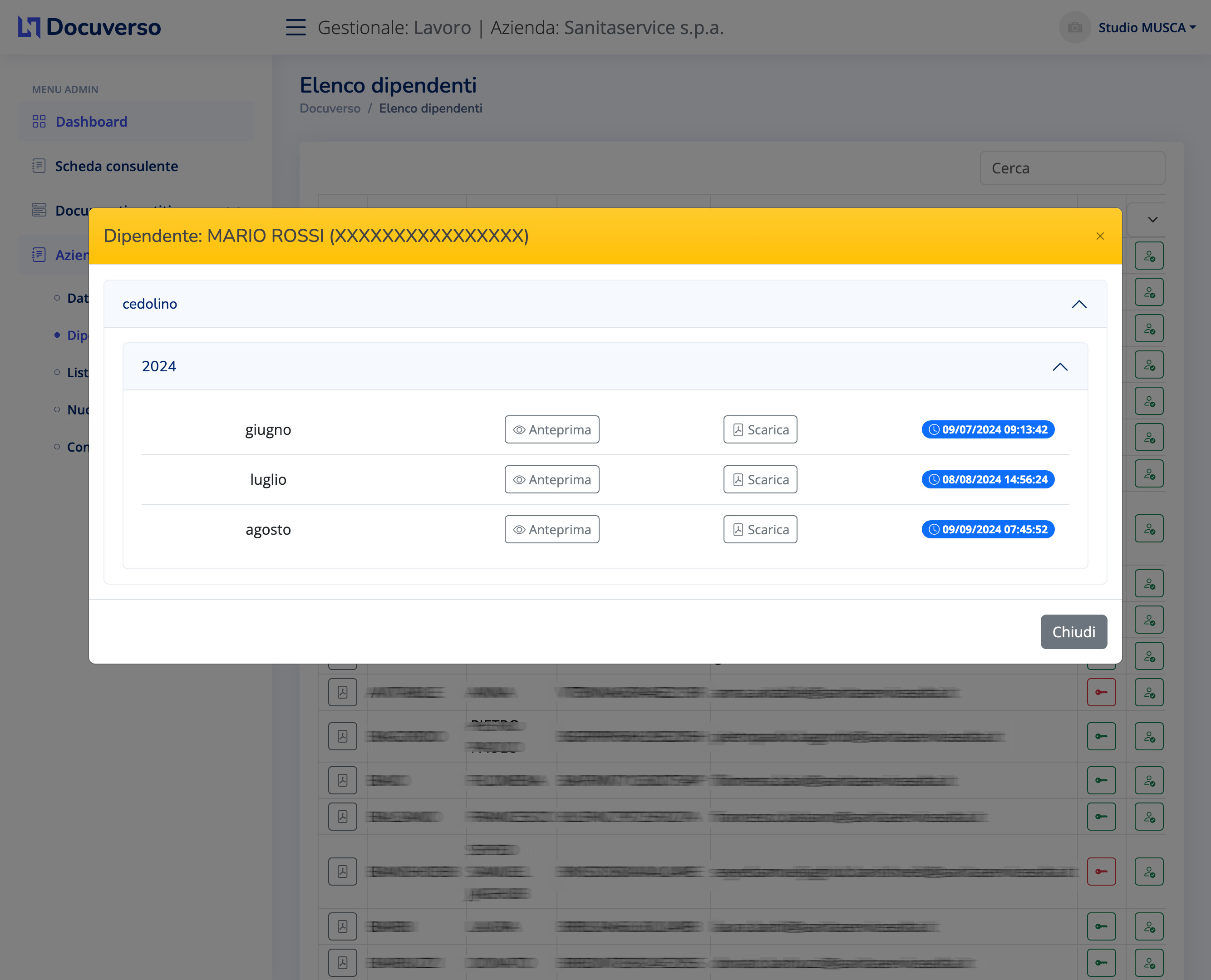The height and width of the screenshot is (980, 1211).
Task: Click the first green user-check icon in table
Action: 1149,256
